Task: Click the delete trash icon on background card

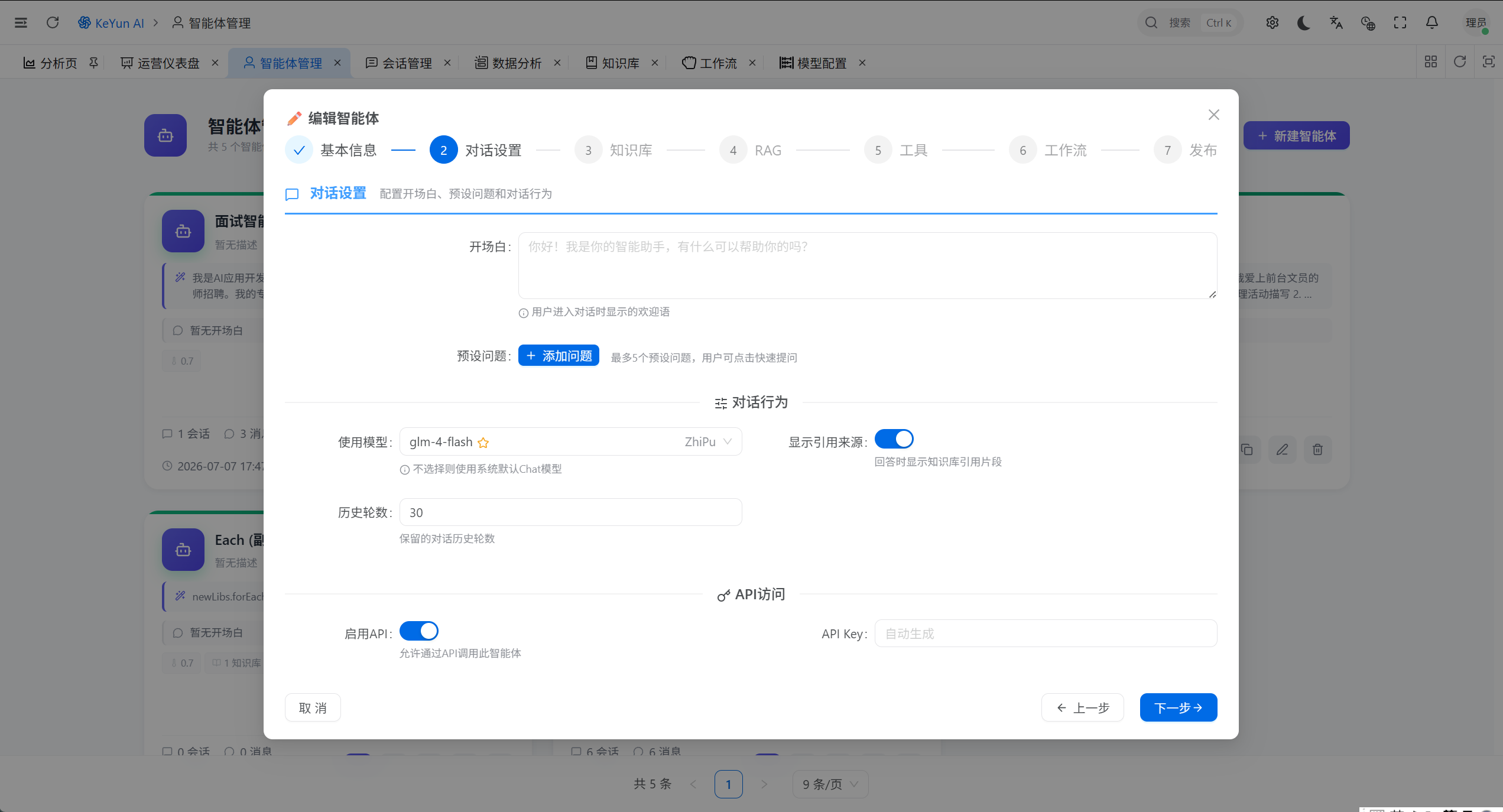Action: click(1317, 450)
